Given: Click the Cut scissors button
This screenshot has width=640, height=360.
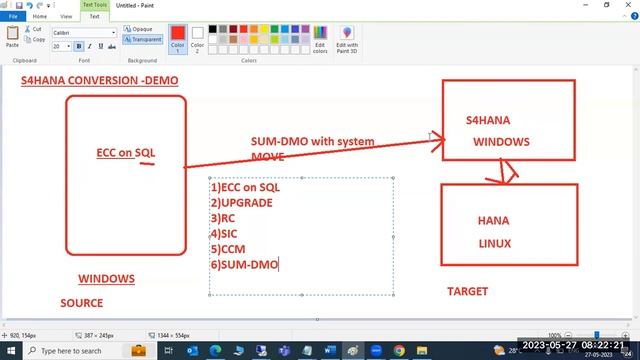Looking at the screenshot, I should point(33,29).
